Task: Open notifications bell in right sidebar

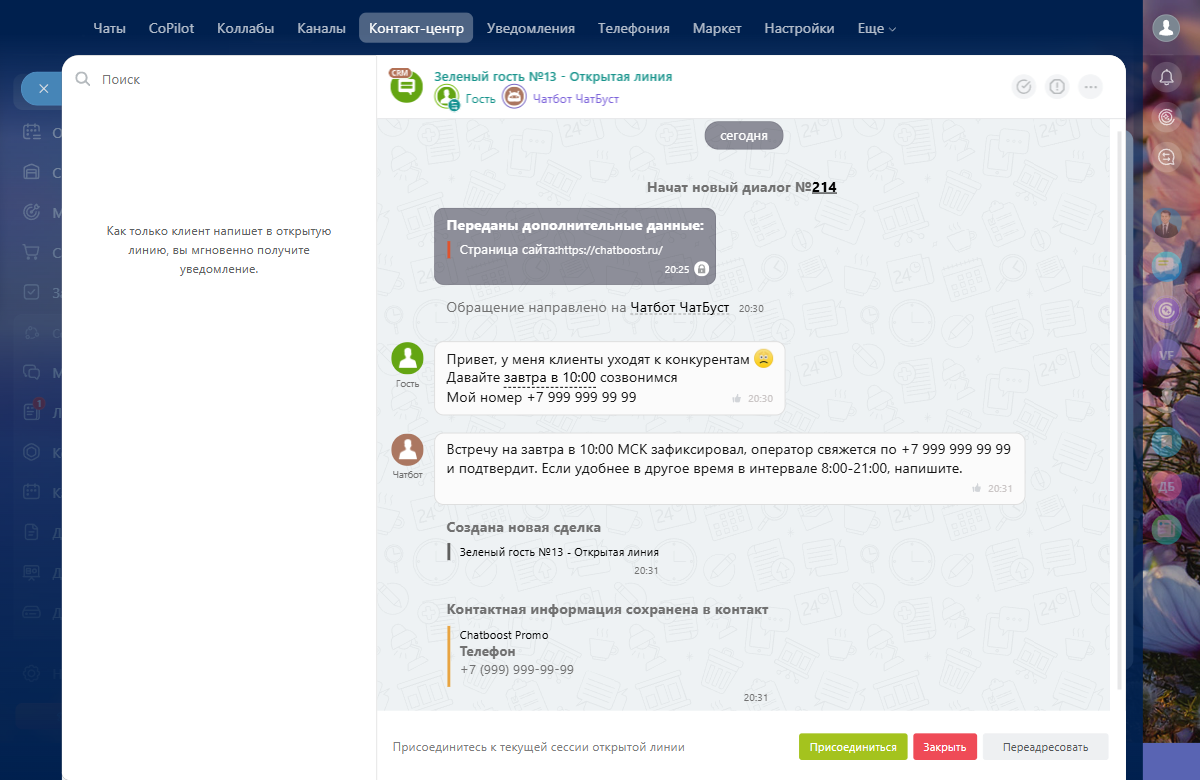Action: 1166,77
